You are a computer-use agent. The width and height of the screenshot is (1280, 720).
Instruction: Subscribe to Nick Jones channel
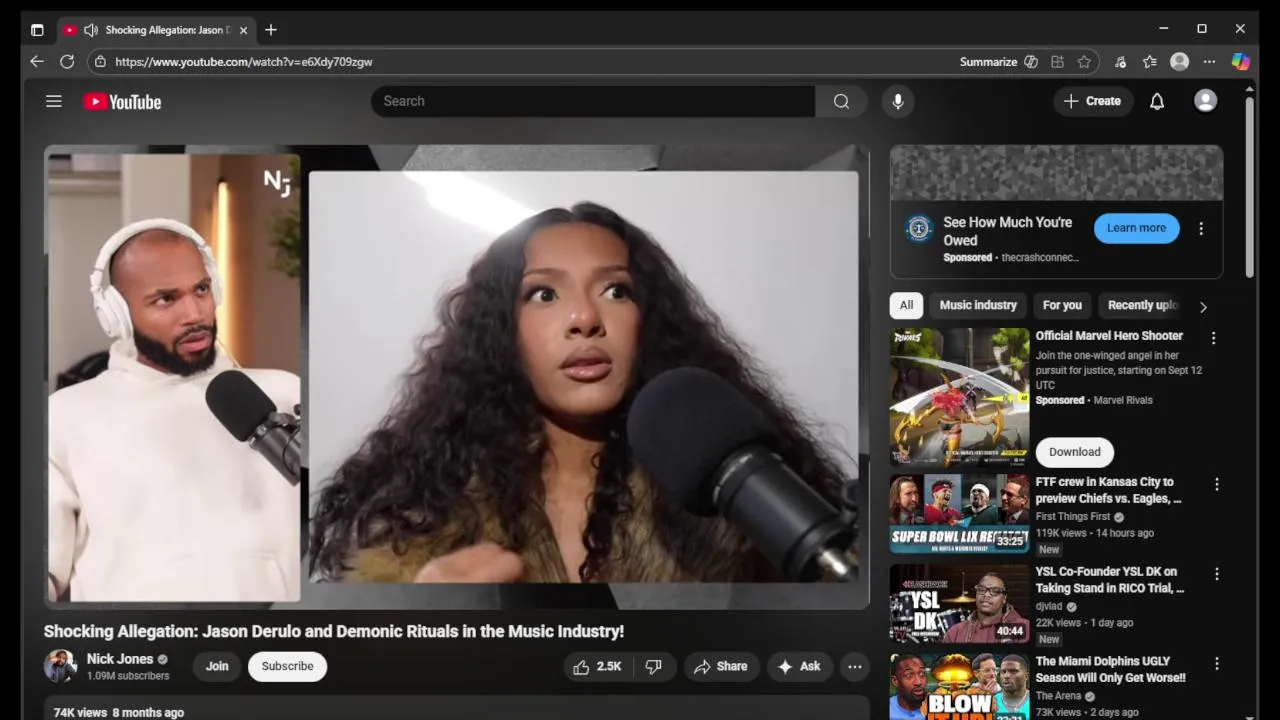[x=287, y=666]
